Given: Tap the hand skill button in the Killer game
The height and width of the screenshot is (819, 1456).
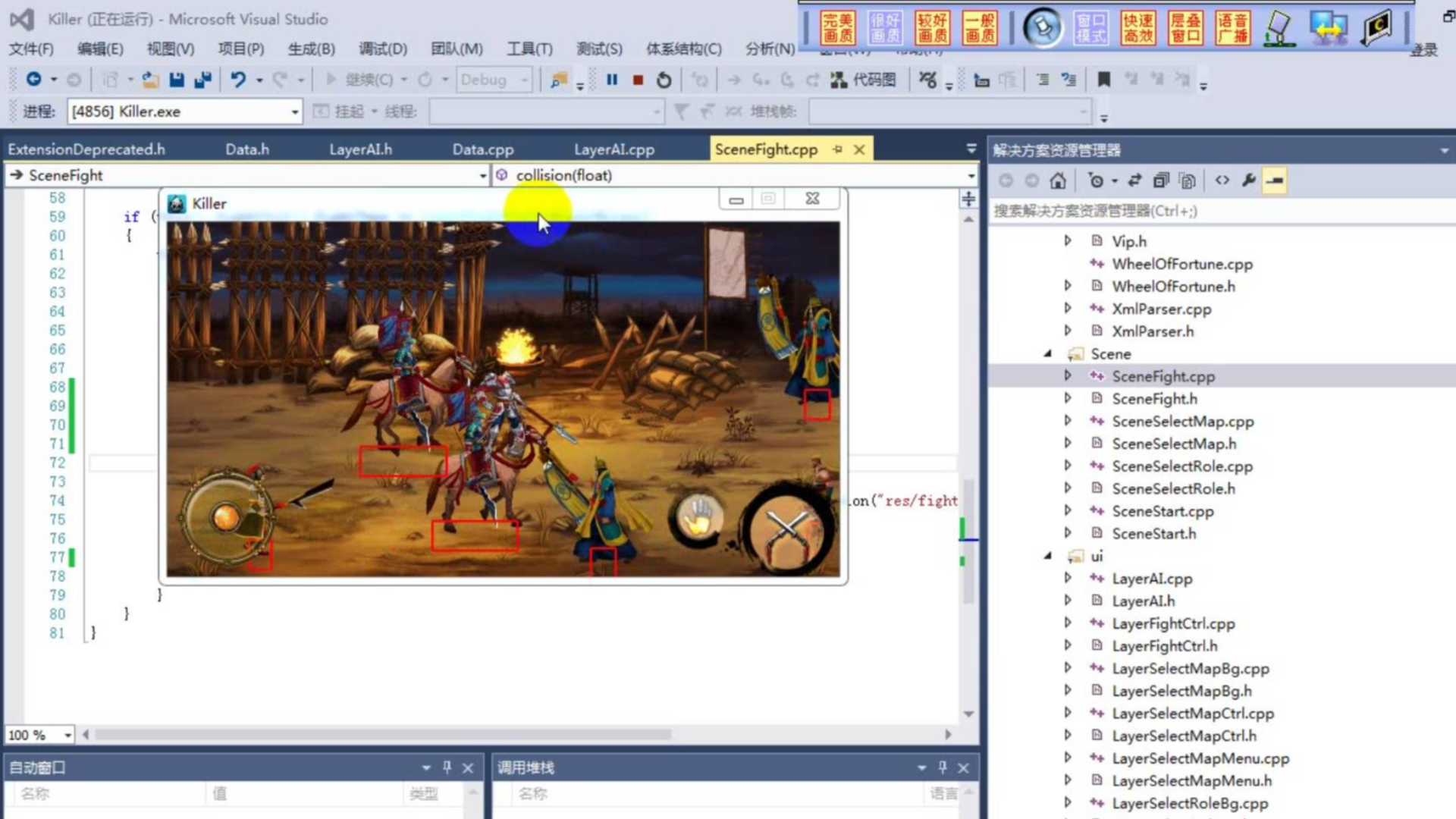Looking at the screenshot, I should click(698, 518).
